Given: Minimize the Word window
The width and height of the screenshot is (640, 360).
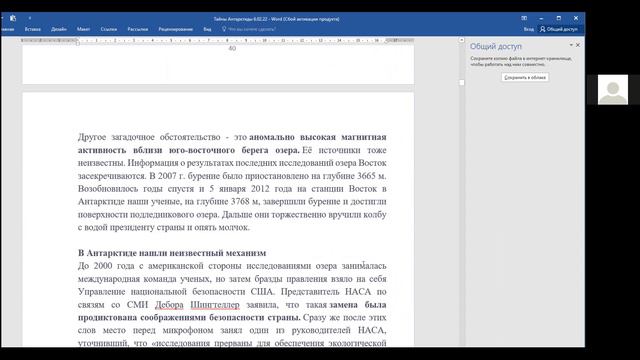Looking at the screenshot, I should [541, 18].
